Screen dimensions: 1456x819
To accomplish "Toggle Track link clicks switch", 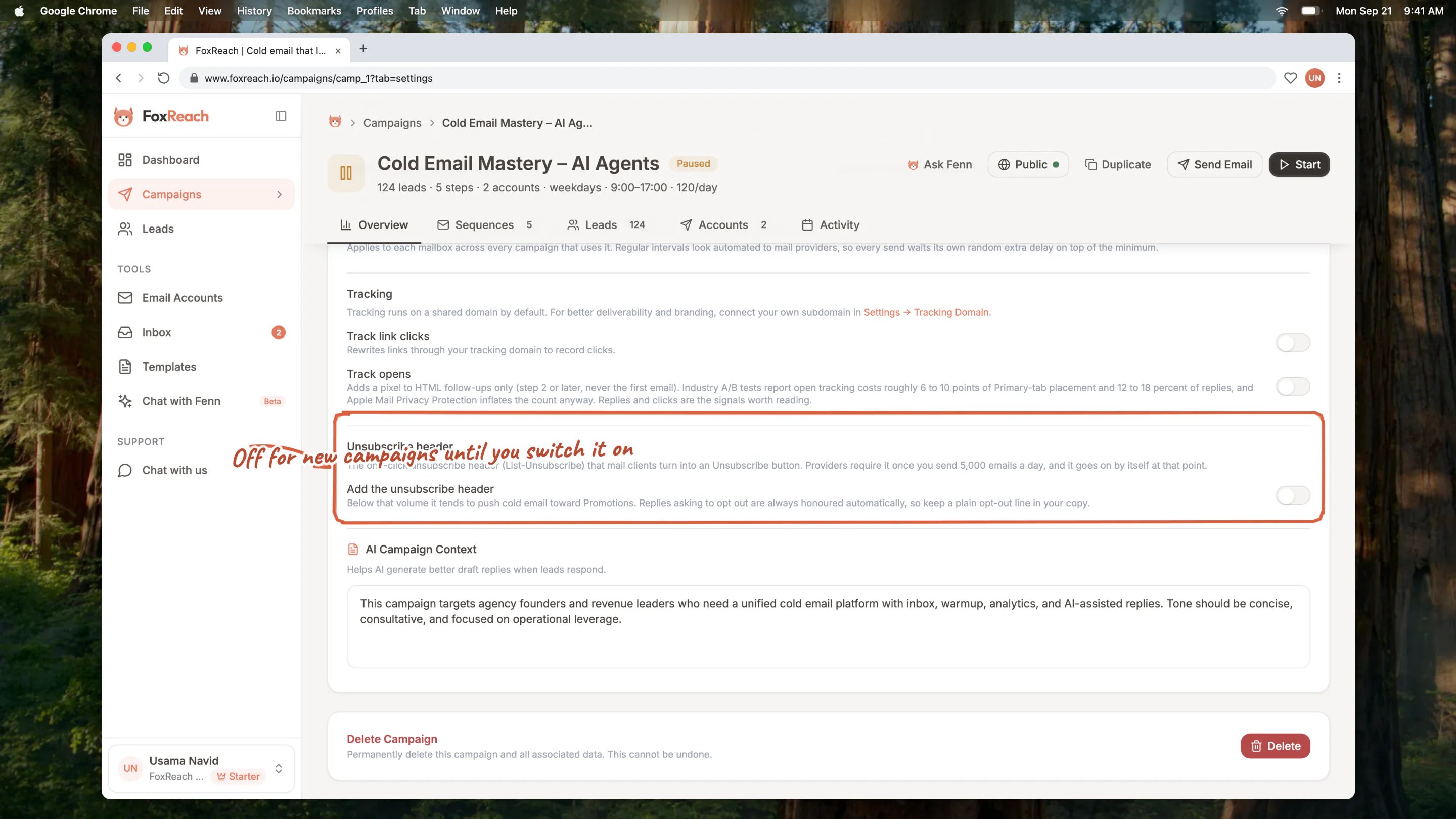I will (x=1293, y=343).
